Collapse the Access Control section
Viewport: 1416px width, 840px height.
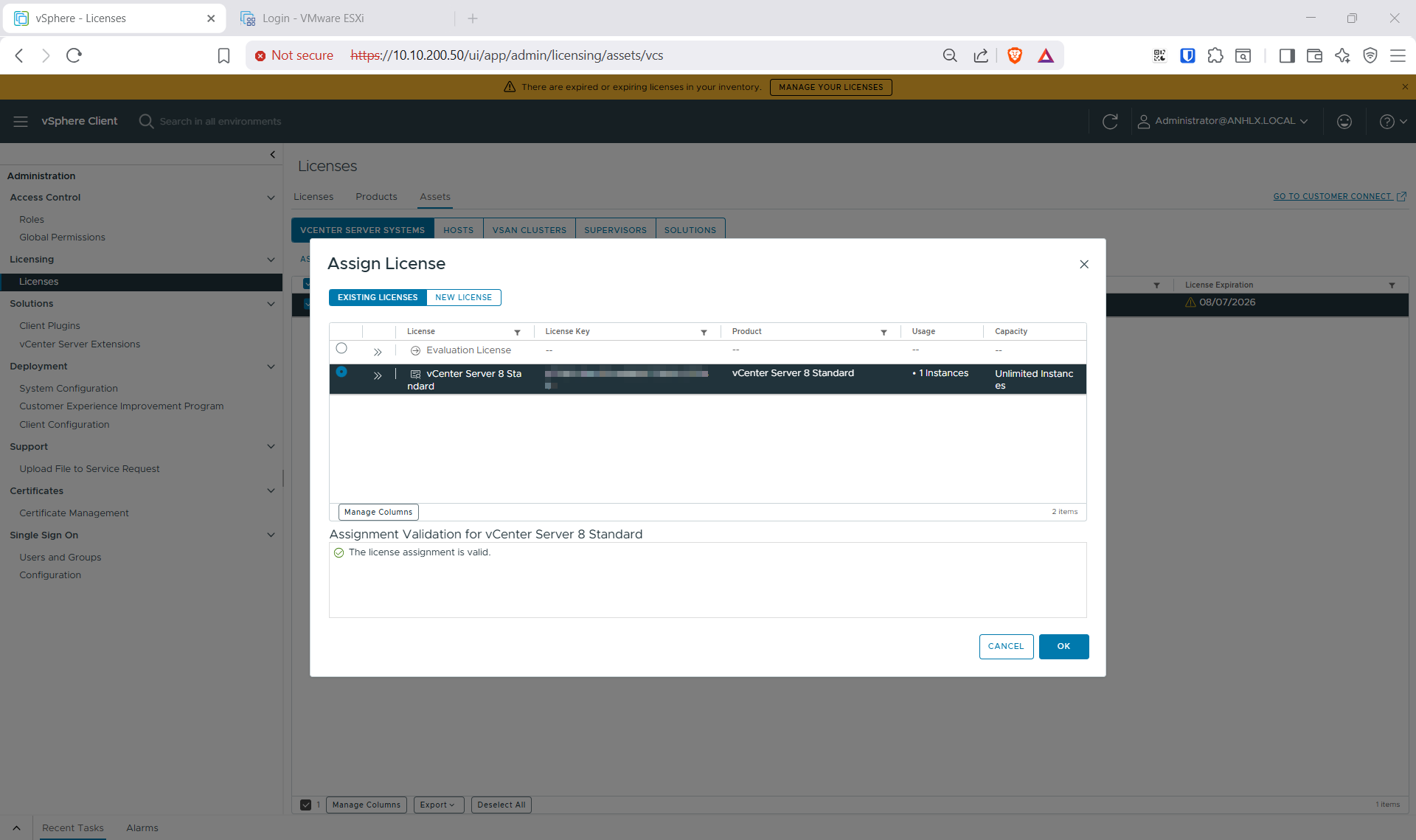pos(271,198)
